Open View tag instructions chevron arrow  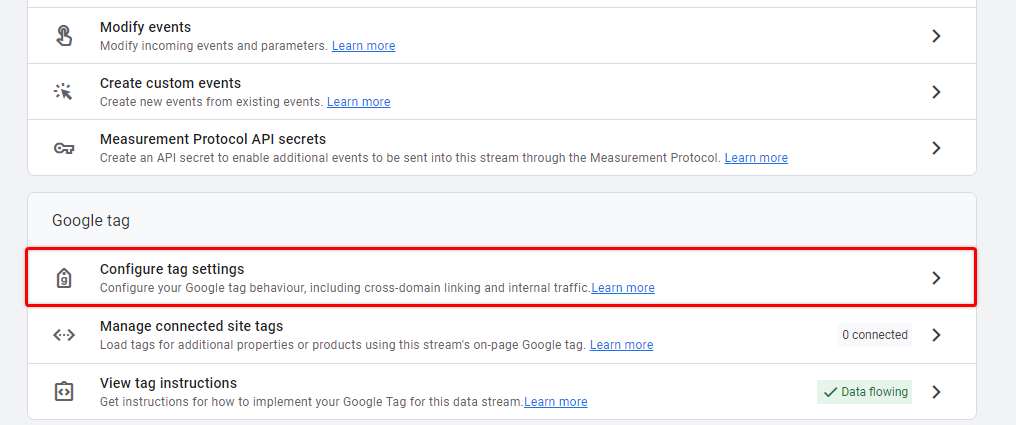click(936, 392)
